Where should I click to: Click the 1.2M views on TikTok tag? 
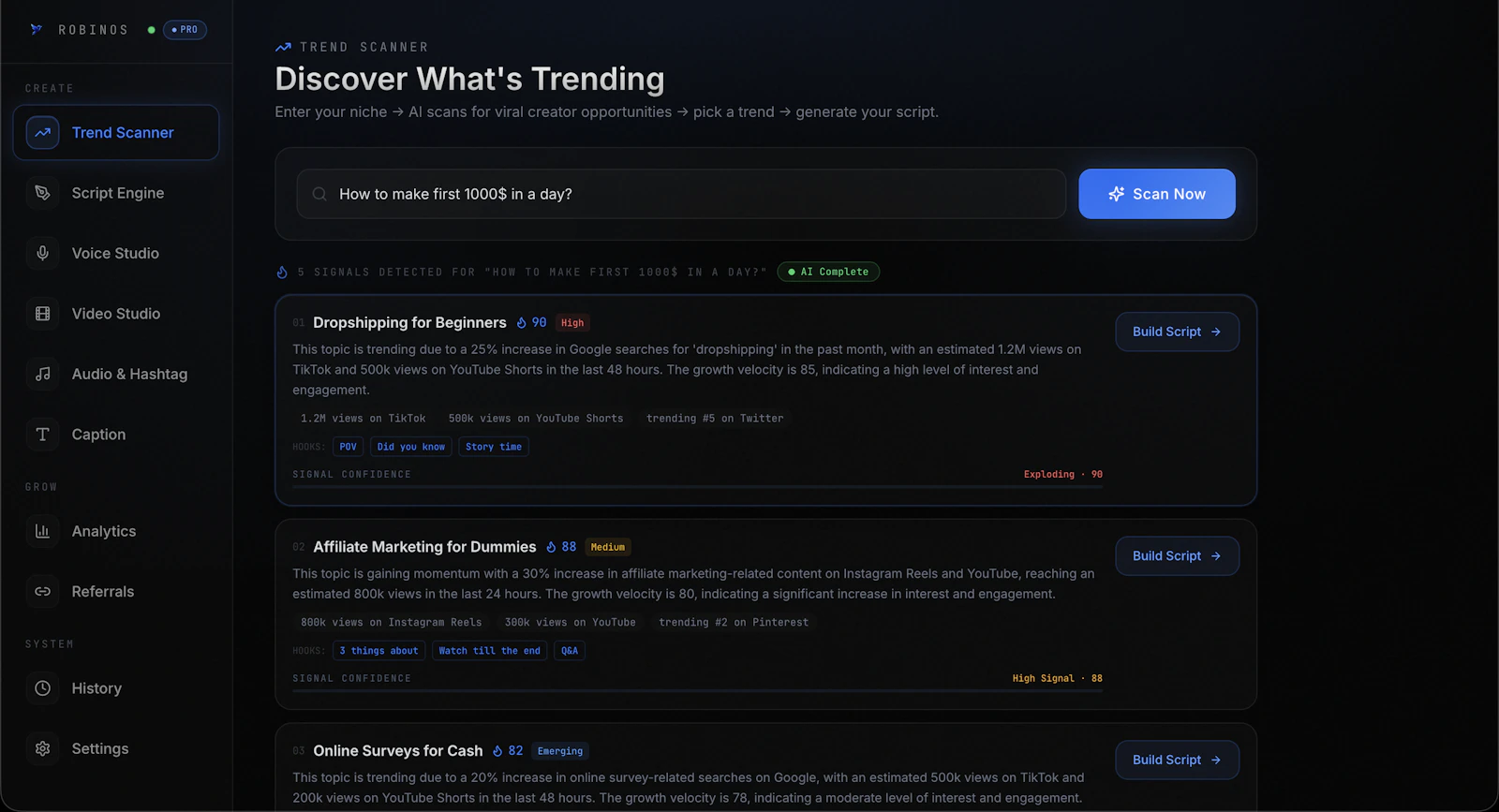364,419
